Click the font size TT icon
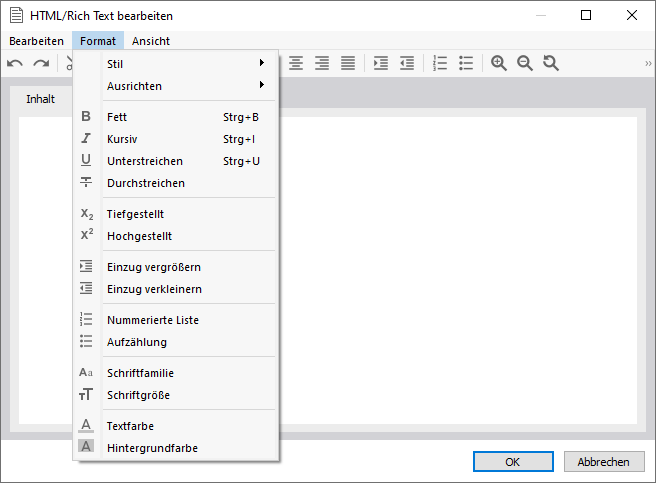The width and height of the screenshot is (656, 483). [x=86, y=394]
